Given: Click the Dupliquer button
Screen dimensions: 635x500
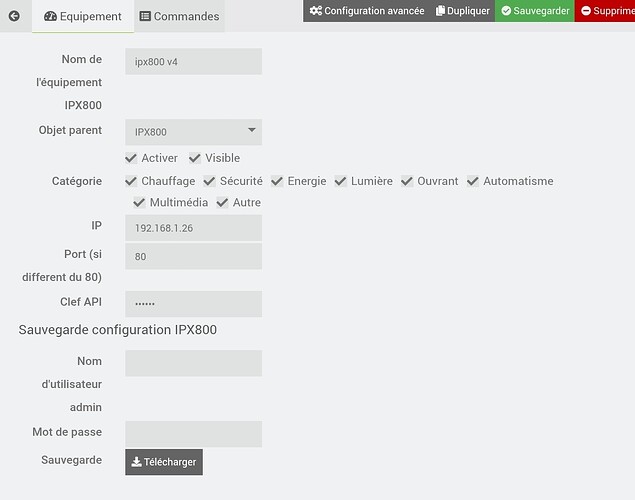Looking at the screenshot, I should 462,11.
